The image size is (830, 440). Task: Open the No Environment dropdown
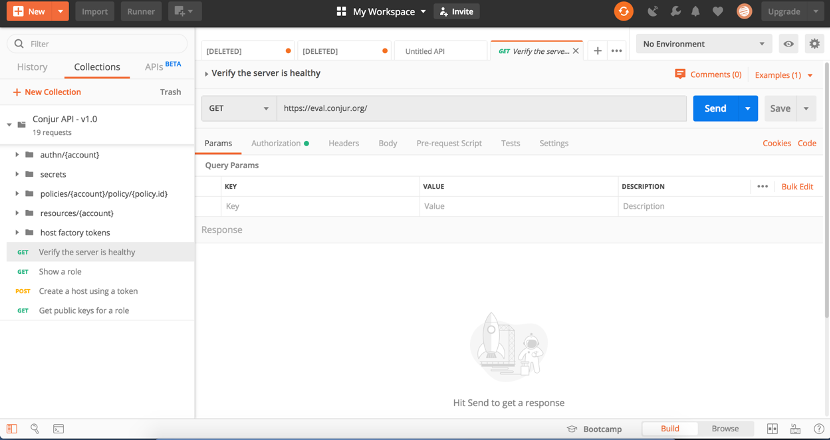click(706, 44)
